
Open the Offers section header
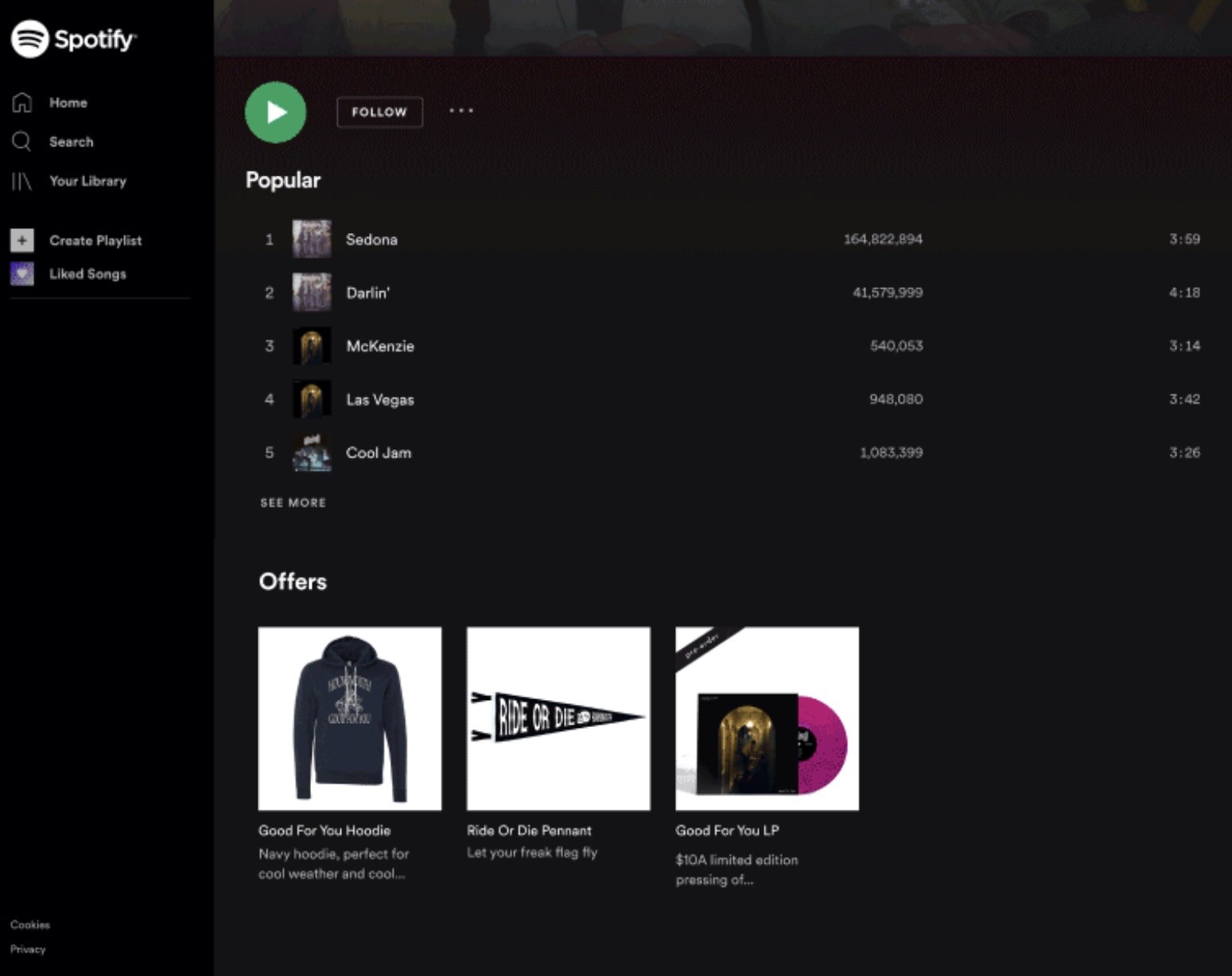pos(292,581)
